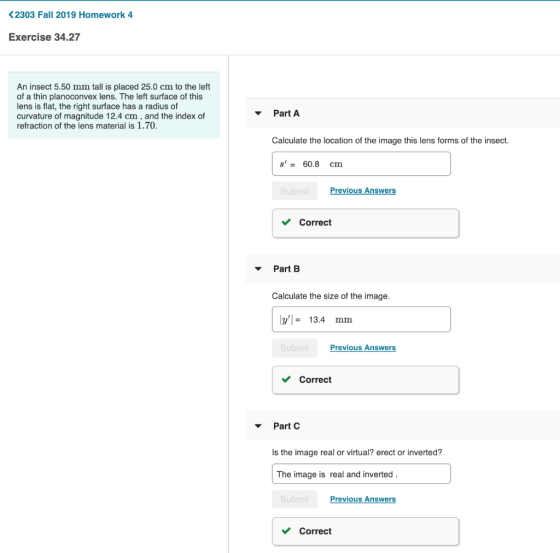Collapse the Part B section triangle
This screenshot has height=553, width=560.
click(x=258, y=269)
